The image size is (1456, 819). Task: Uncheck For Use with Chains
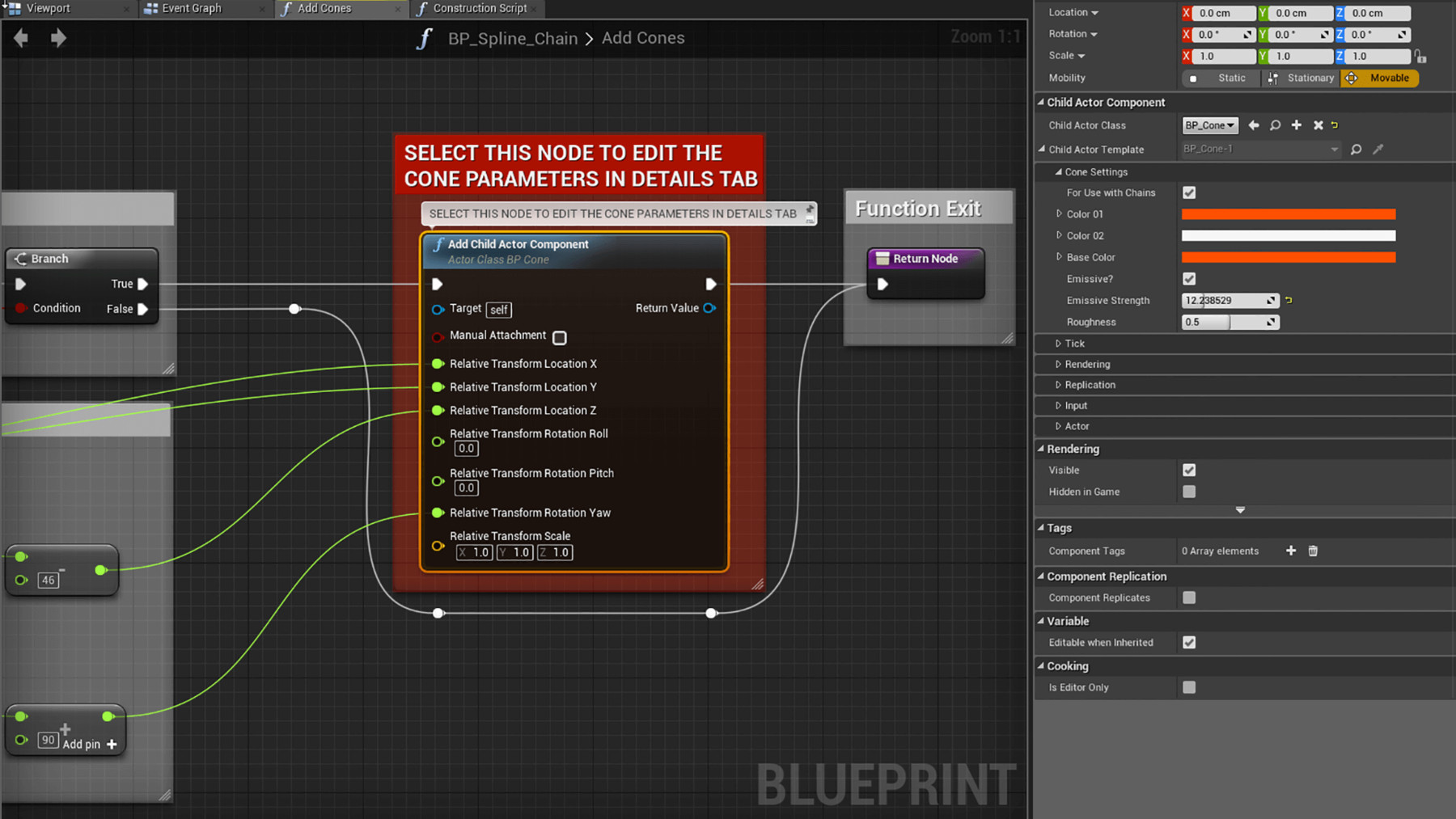(1189, 192)
